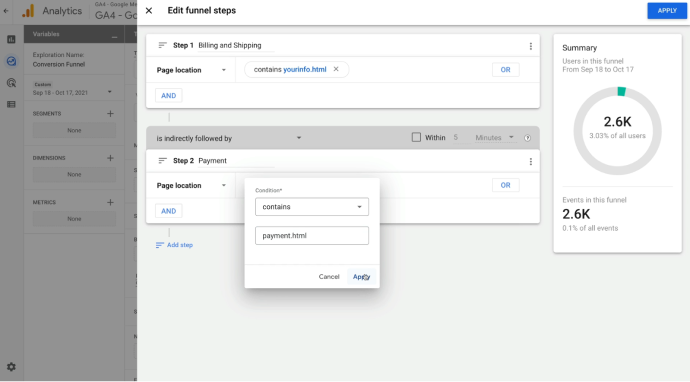Open the Advertising icon in sidebar
690x382 pixels.
[11, 83]
